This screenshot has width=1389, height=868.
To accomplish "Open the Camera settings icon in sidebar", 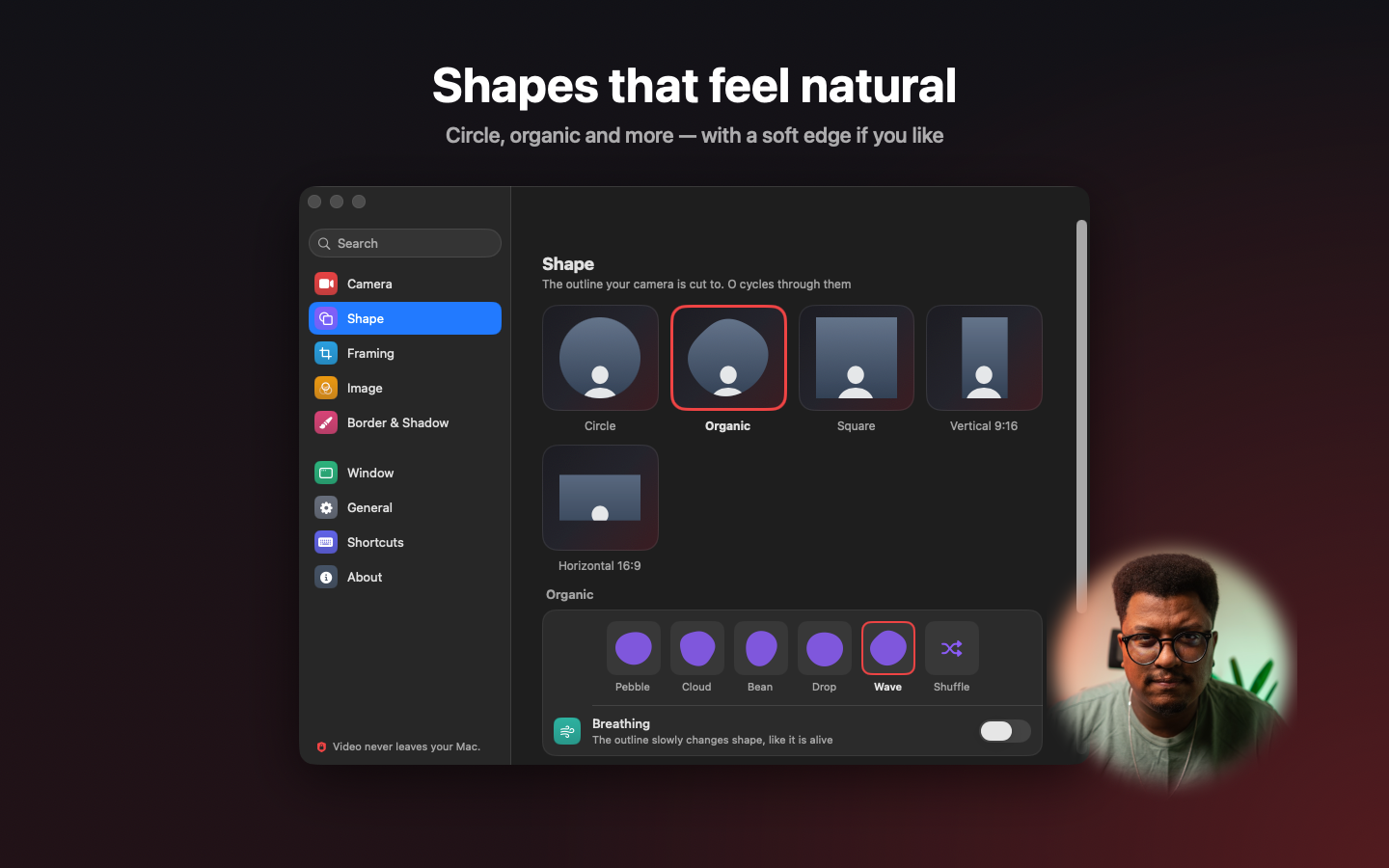I will pyautogui.click(x=326, y=284).
